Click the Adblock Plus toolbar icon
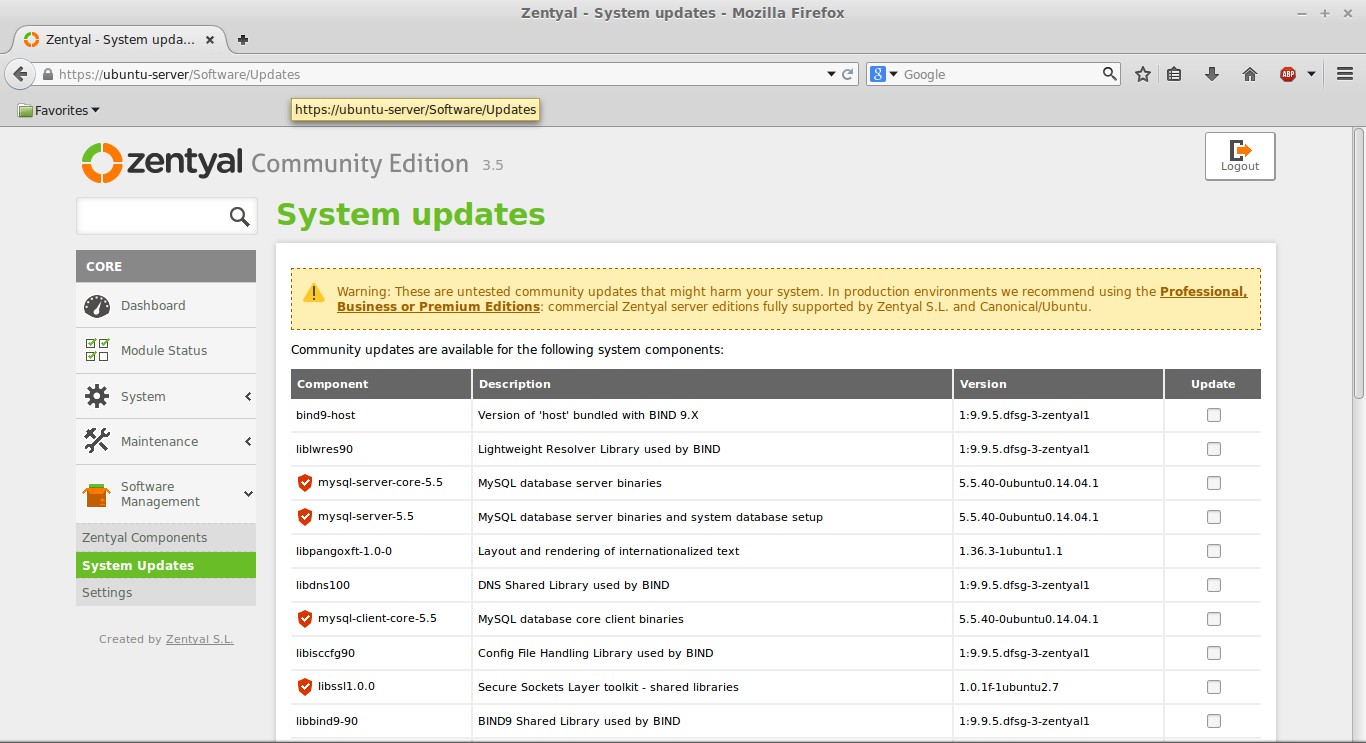The image size is (1366, 743). coord(1289,73)
